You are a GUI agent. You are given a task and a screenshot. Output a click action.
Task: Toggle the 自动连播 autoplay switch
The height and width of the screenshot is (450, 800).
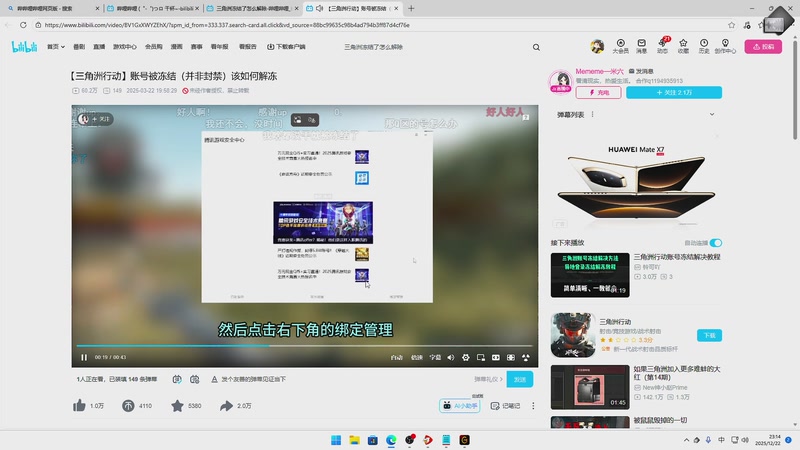pyautogui.click(x=716, y=243)
